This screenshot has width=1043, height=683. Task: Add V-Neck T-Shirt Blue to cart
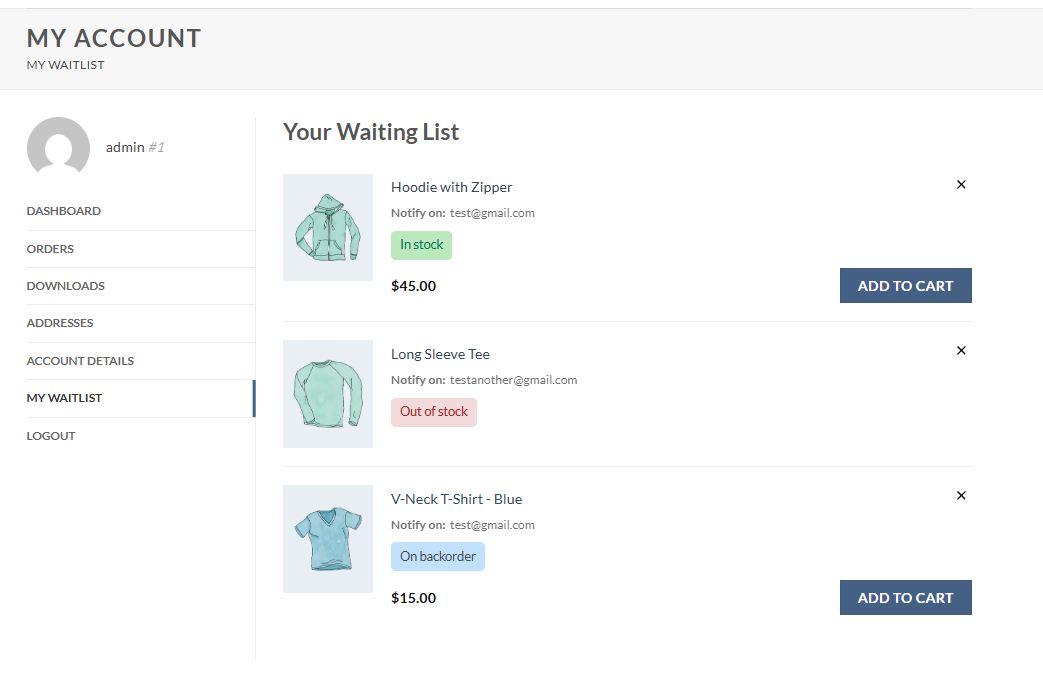(905, 598)
